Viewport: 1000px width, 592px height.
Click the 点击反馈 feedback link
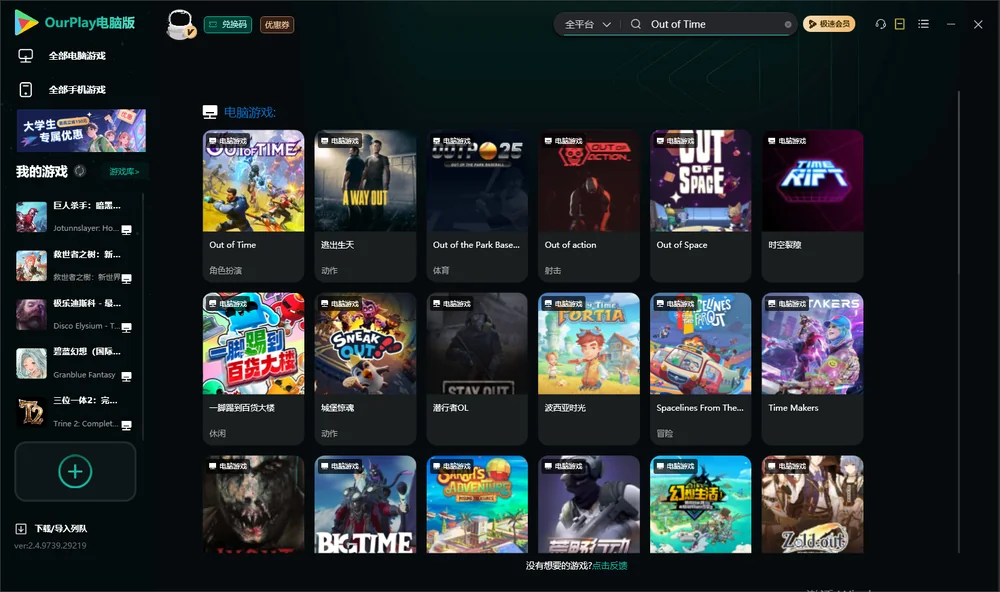pos(610,565)
